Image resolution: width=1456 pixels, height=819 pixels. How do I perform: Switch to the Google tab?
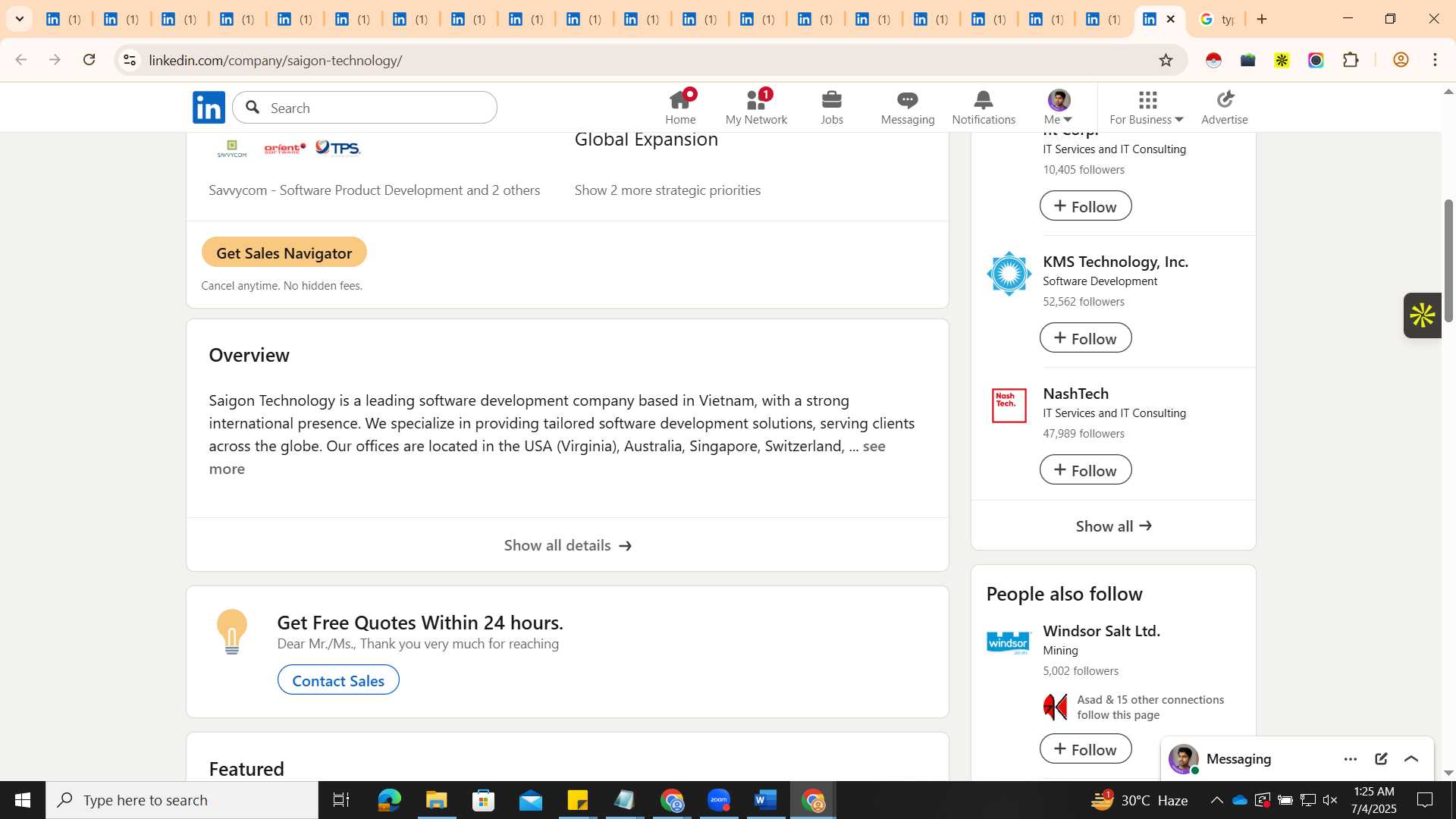(1216, 19)
